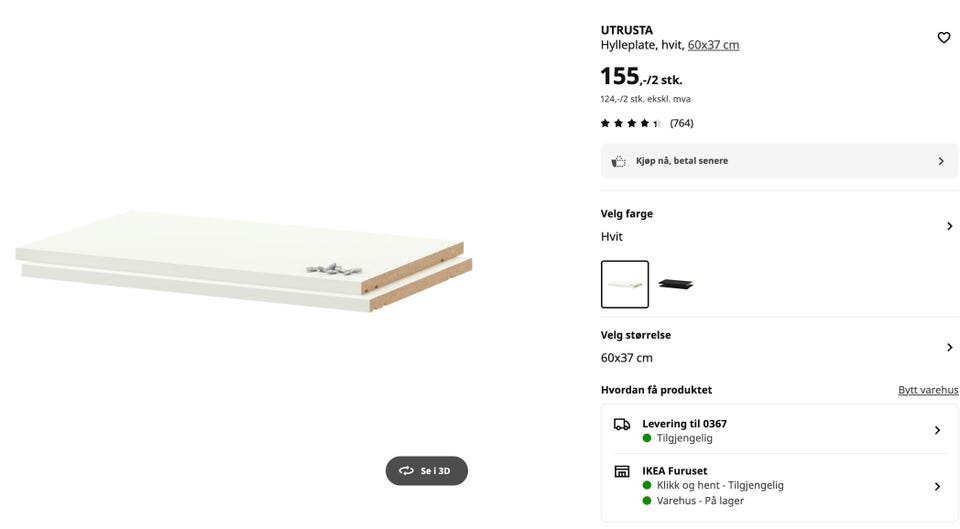The image size is (960, 529).
Task: Click the shopping basket pay-later icon
Action: 619,161
